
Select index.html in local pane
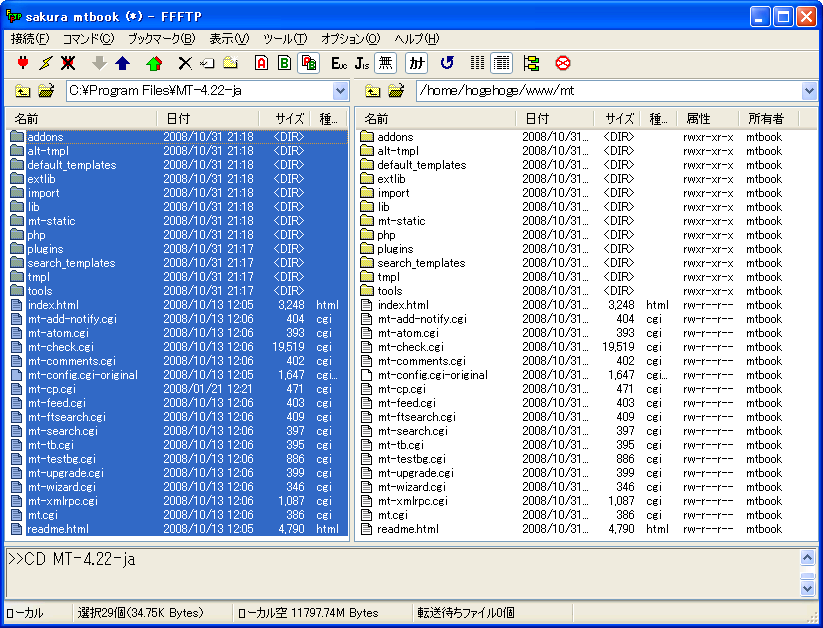[53, 305]
